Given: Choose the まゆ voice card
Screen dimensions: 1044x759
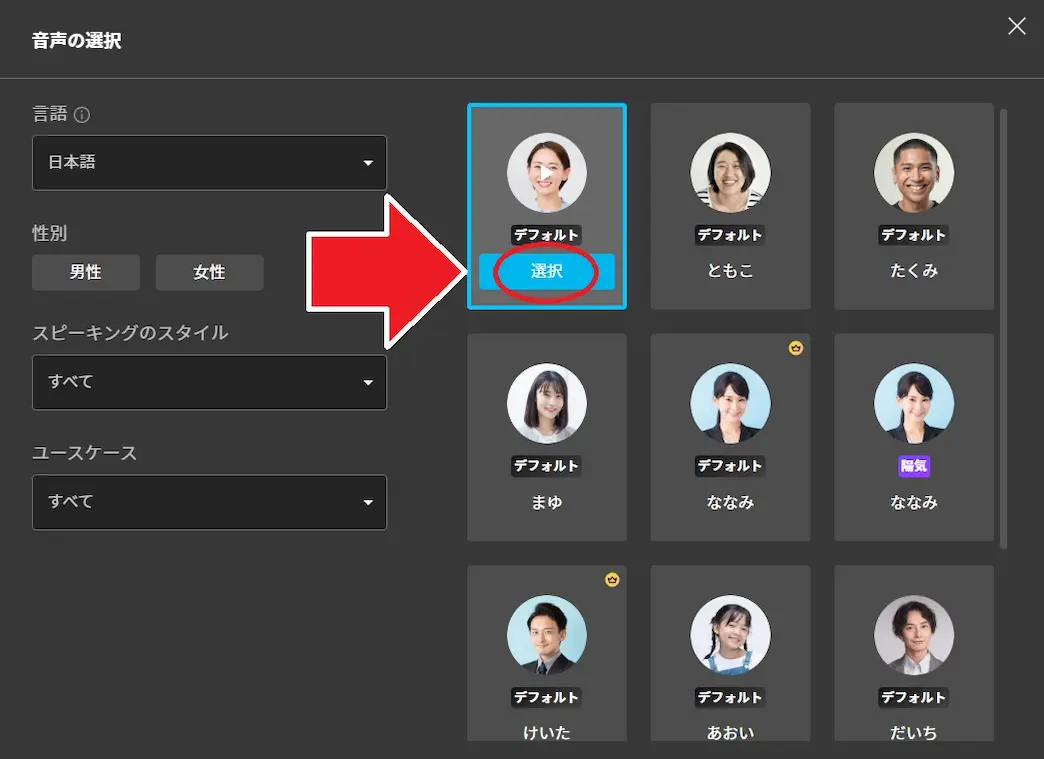Looking at the screenshot, I should point(547,437).
